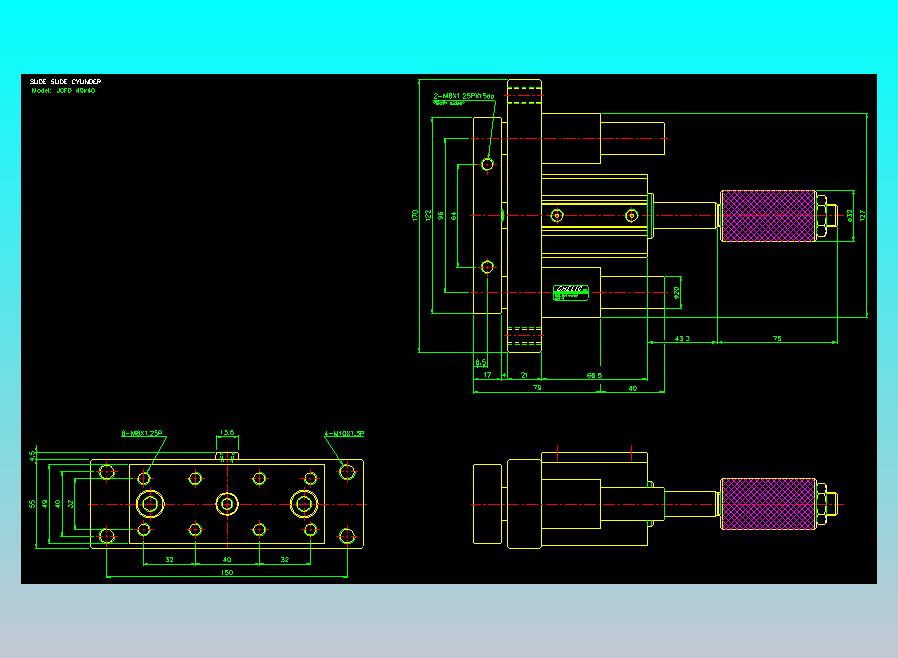898x658 pixels.
Task: Click the magenta knurled knob in upper view
Action: coord(767,216)
